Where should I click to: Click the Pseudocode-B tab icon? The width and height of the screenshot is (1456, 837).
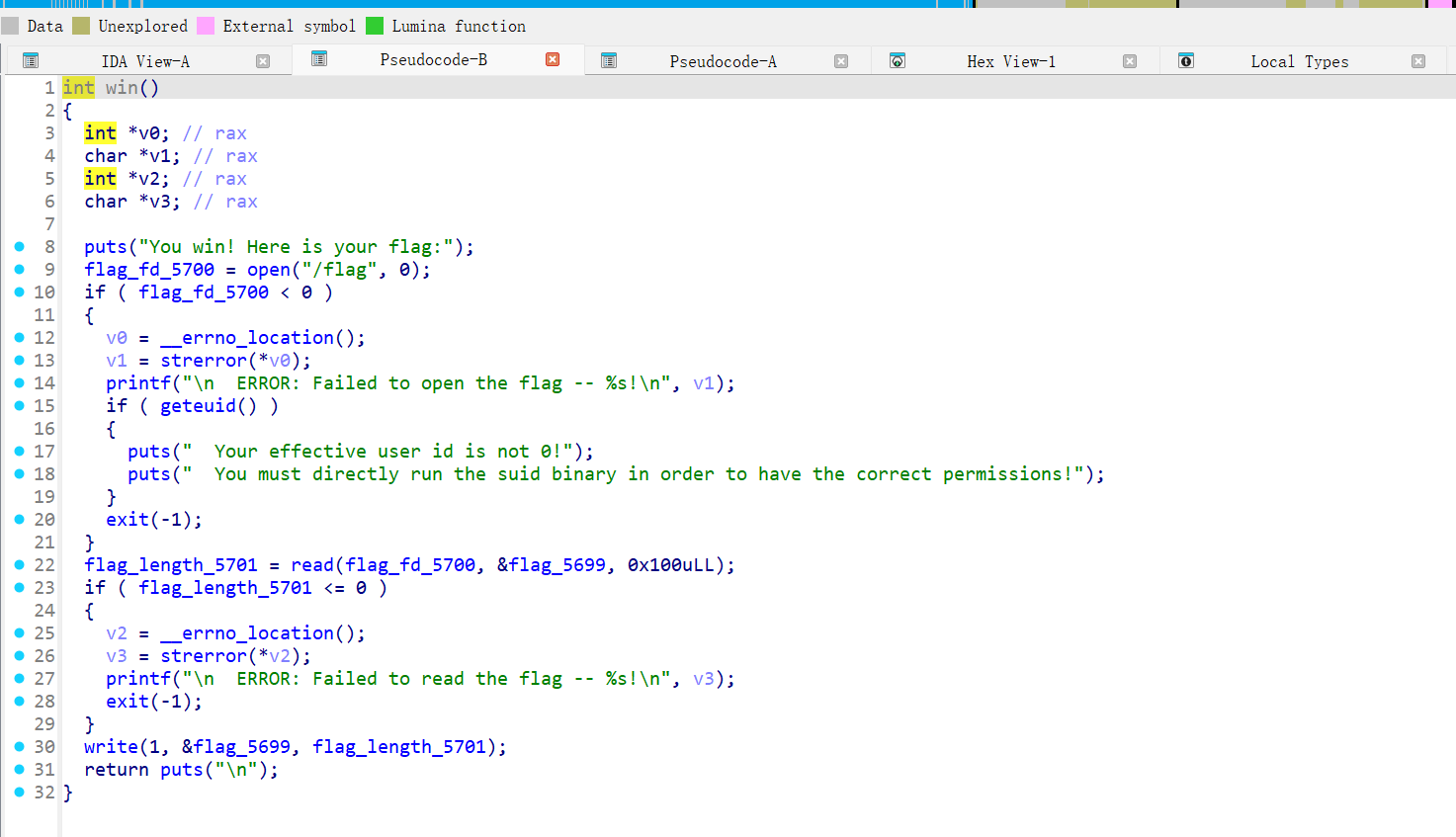(x=319, y=59)
